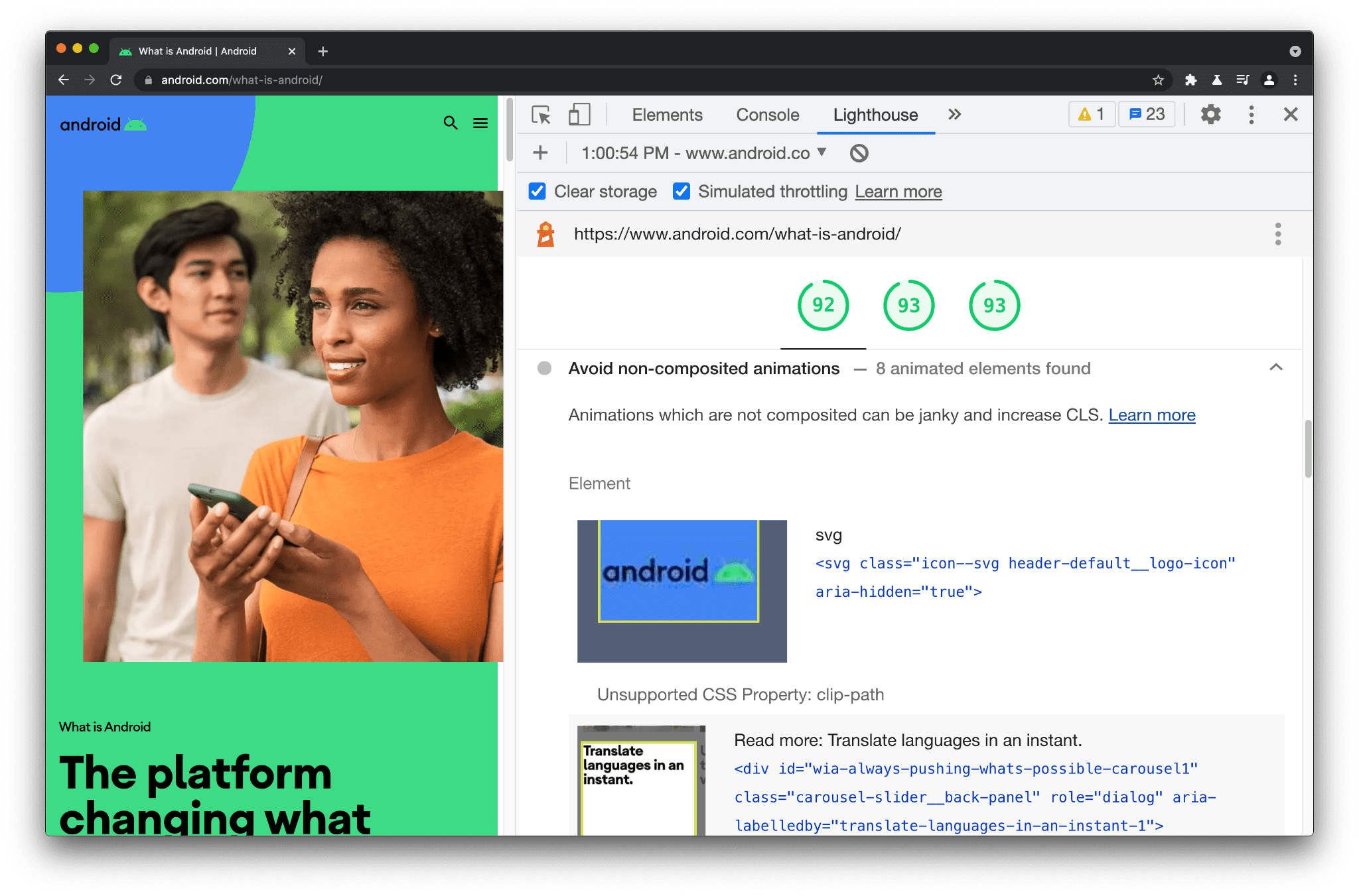
Task: Click the Elements tab in DevTools
Action: point(665,115)
